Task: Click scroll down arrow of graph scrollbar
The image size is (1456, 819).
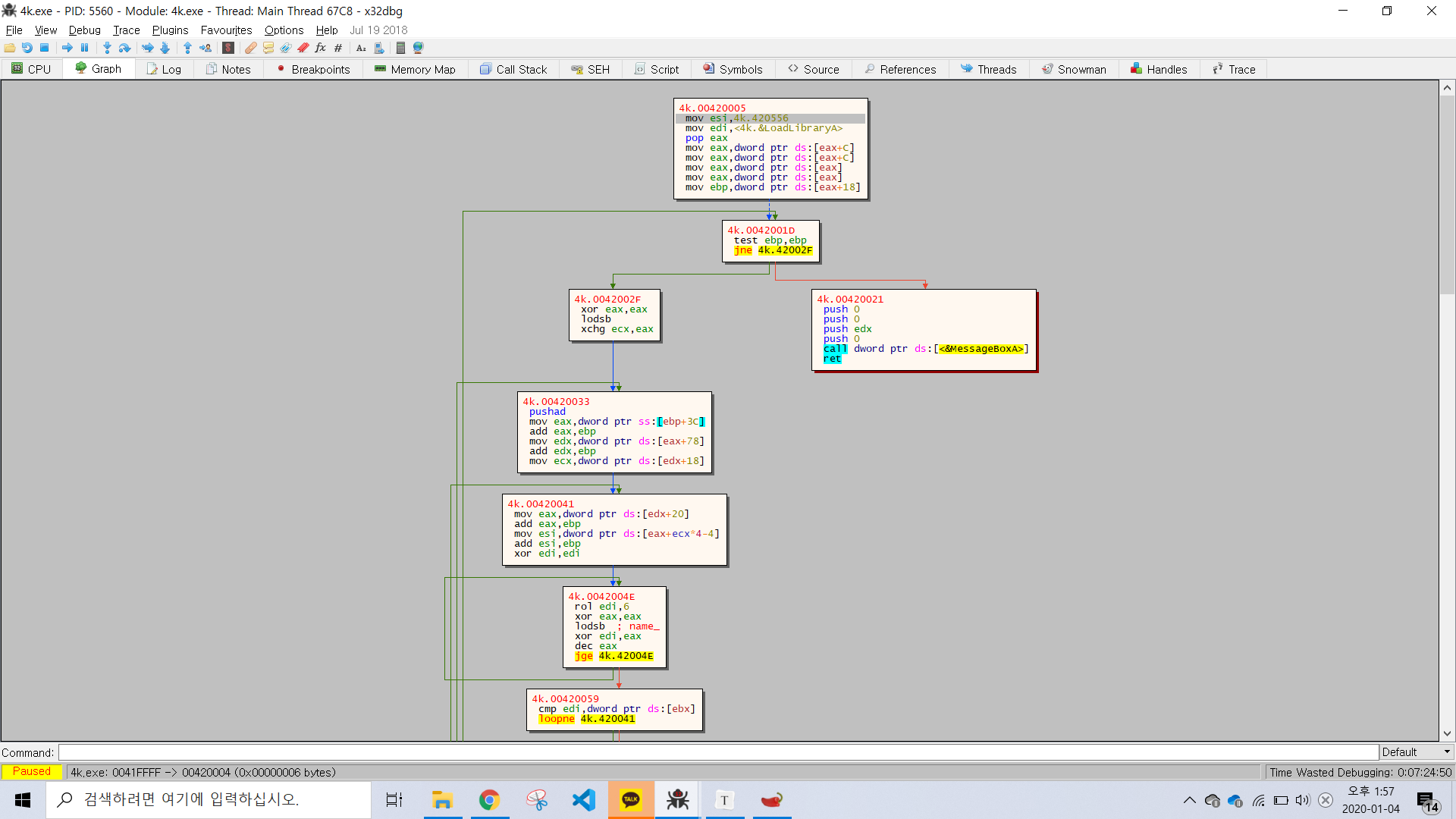Action: (x=1447, y=733)
